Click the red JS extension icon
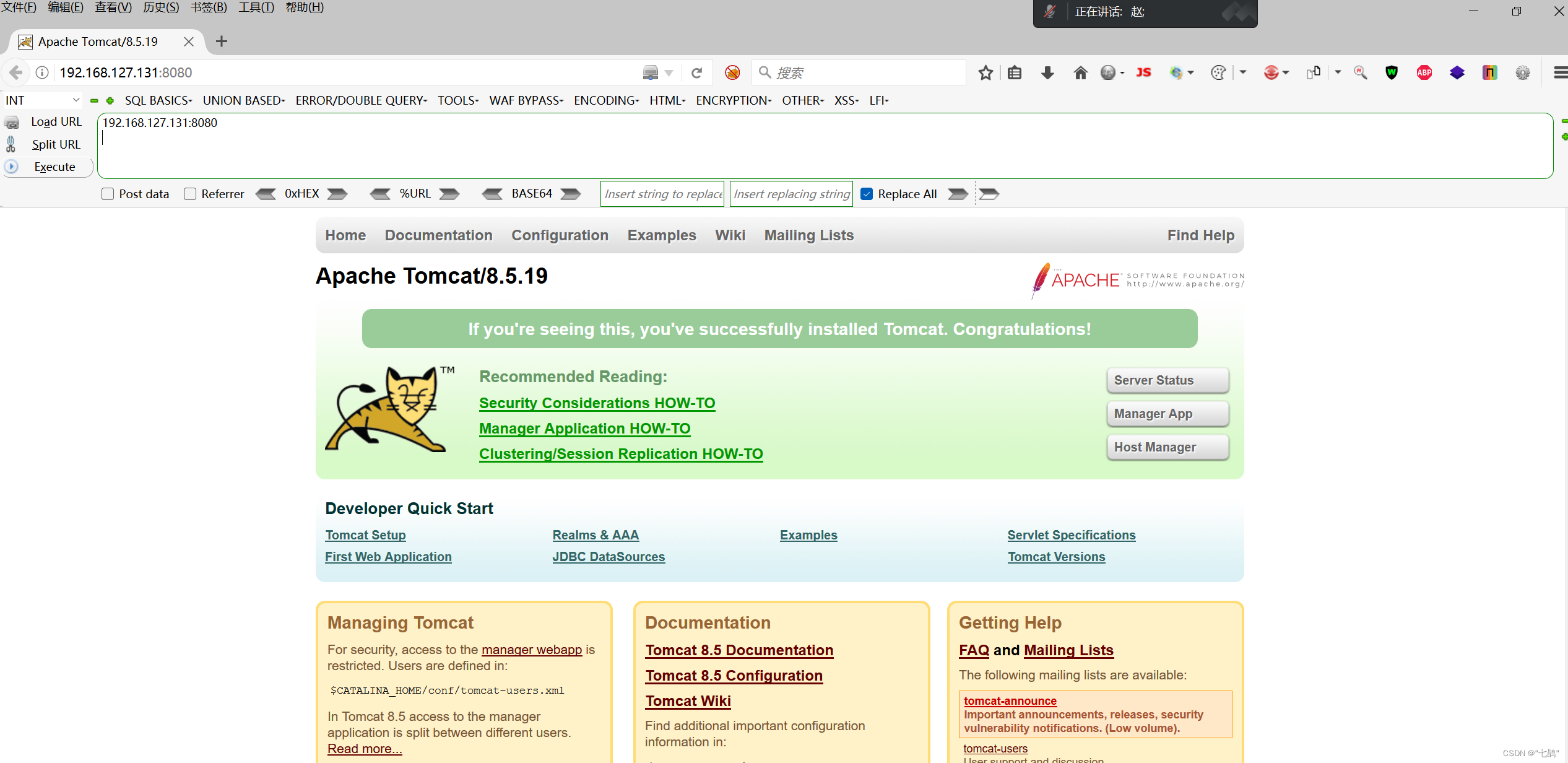This screenshot has width=1568, height=763. (1143, 73)
